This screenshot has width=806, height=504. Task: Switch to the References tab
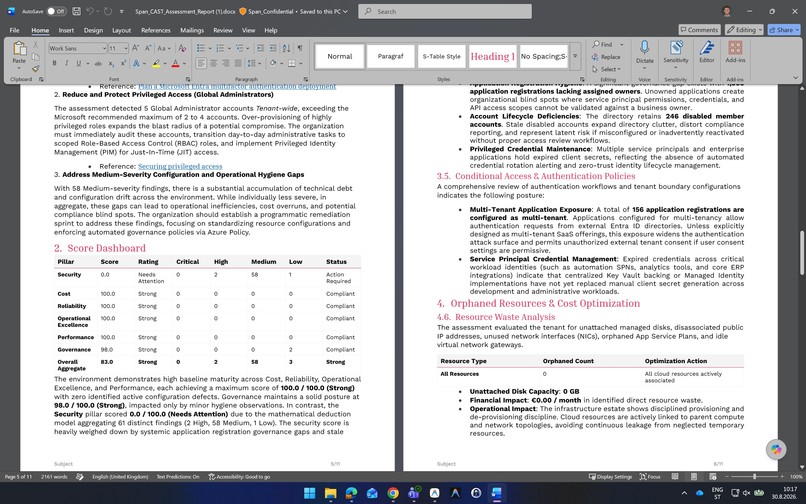pyautogui.click(x=156, y=30)
